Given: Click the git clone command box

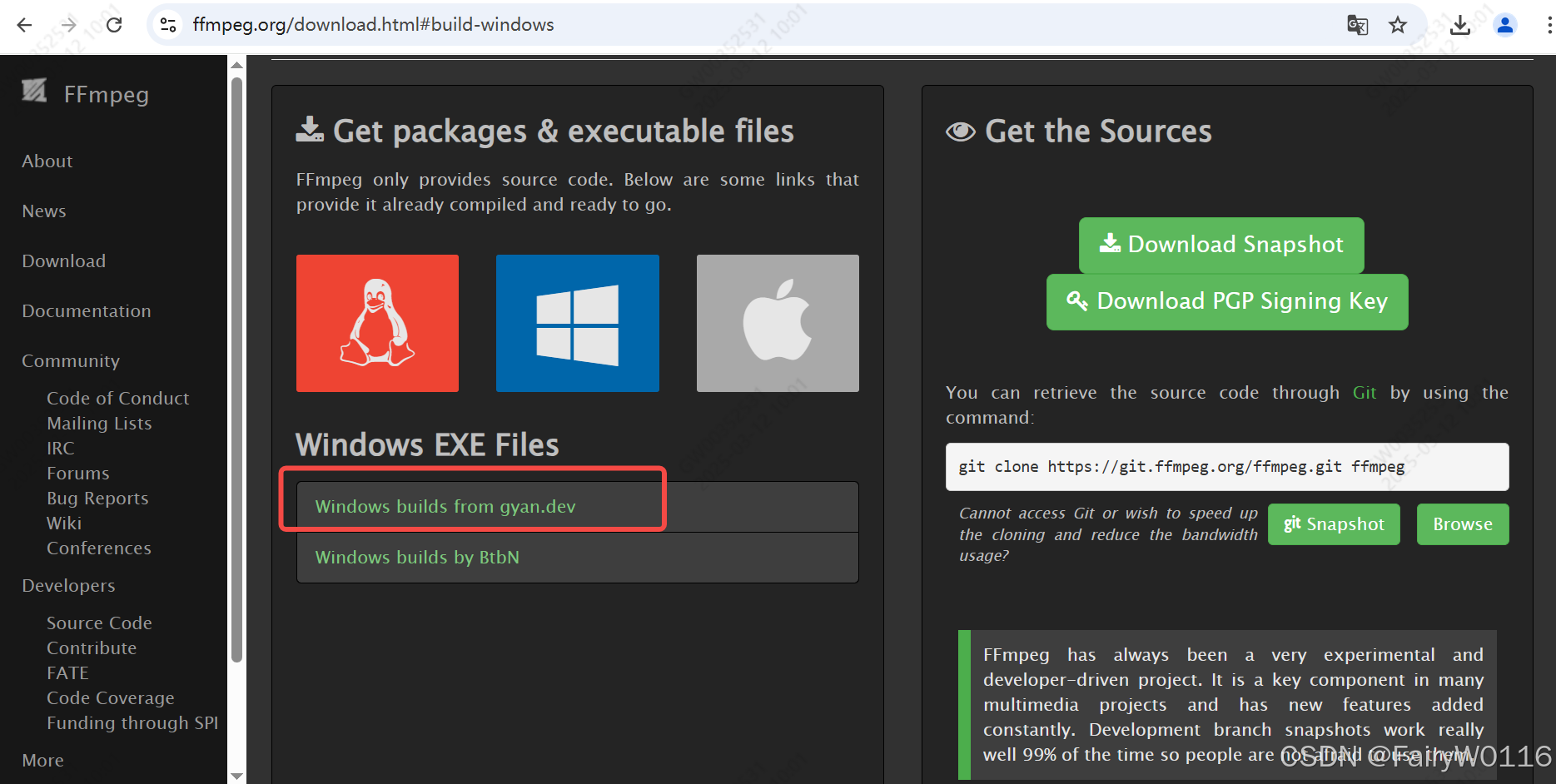Looking at the screenshot, I should click(1227, 467).
